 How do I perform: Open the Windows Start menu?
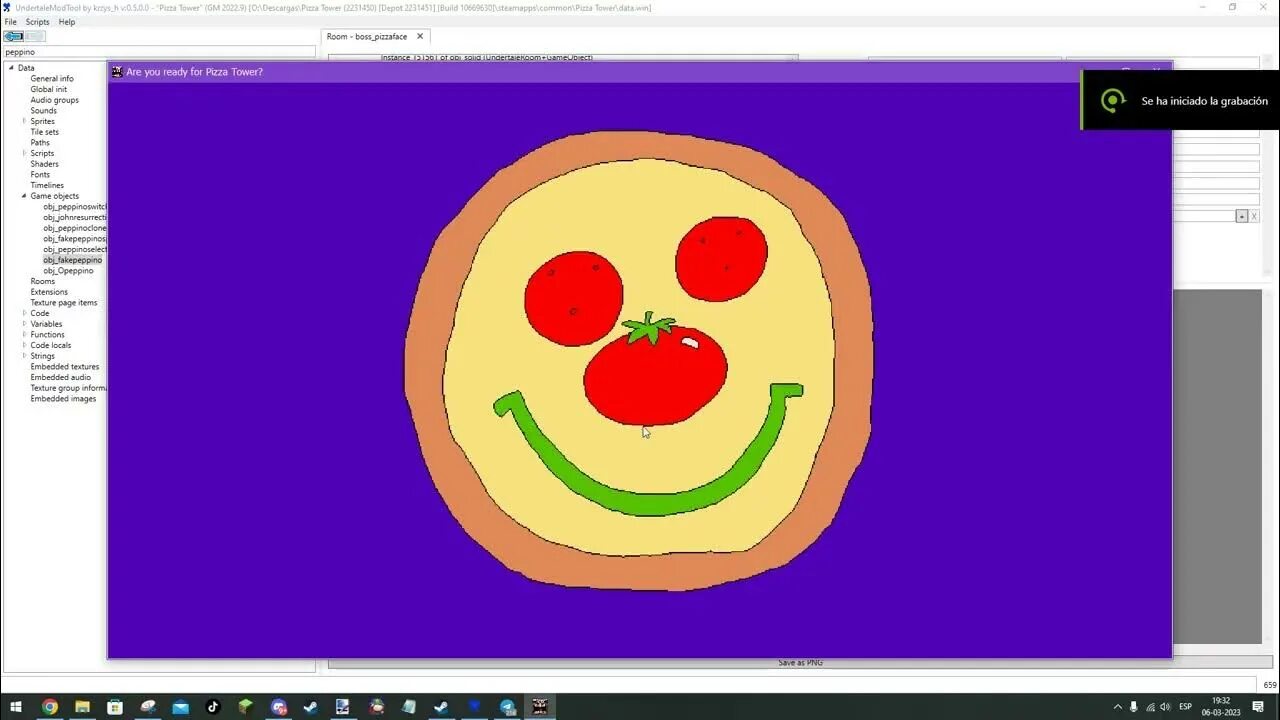point(16,707)
